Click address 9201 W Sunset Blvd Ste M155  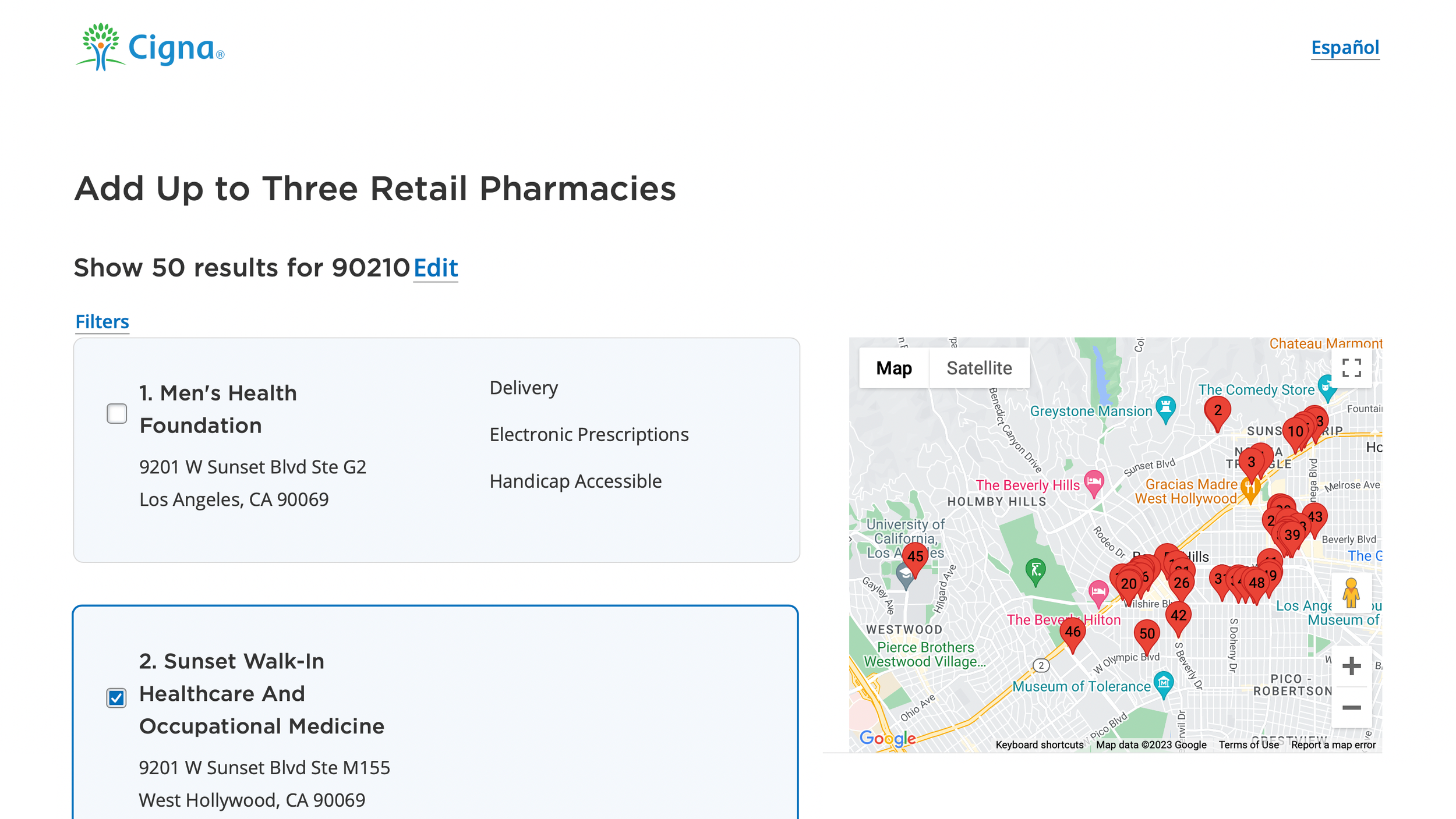click(264, 768)
